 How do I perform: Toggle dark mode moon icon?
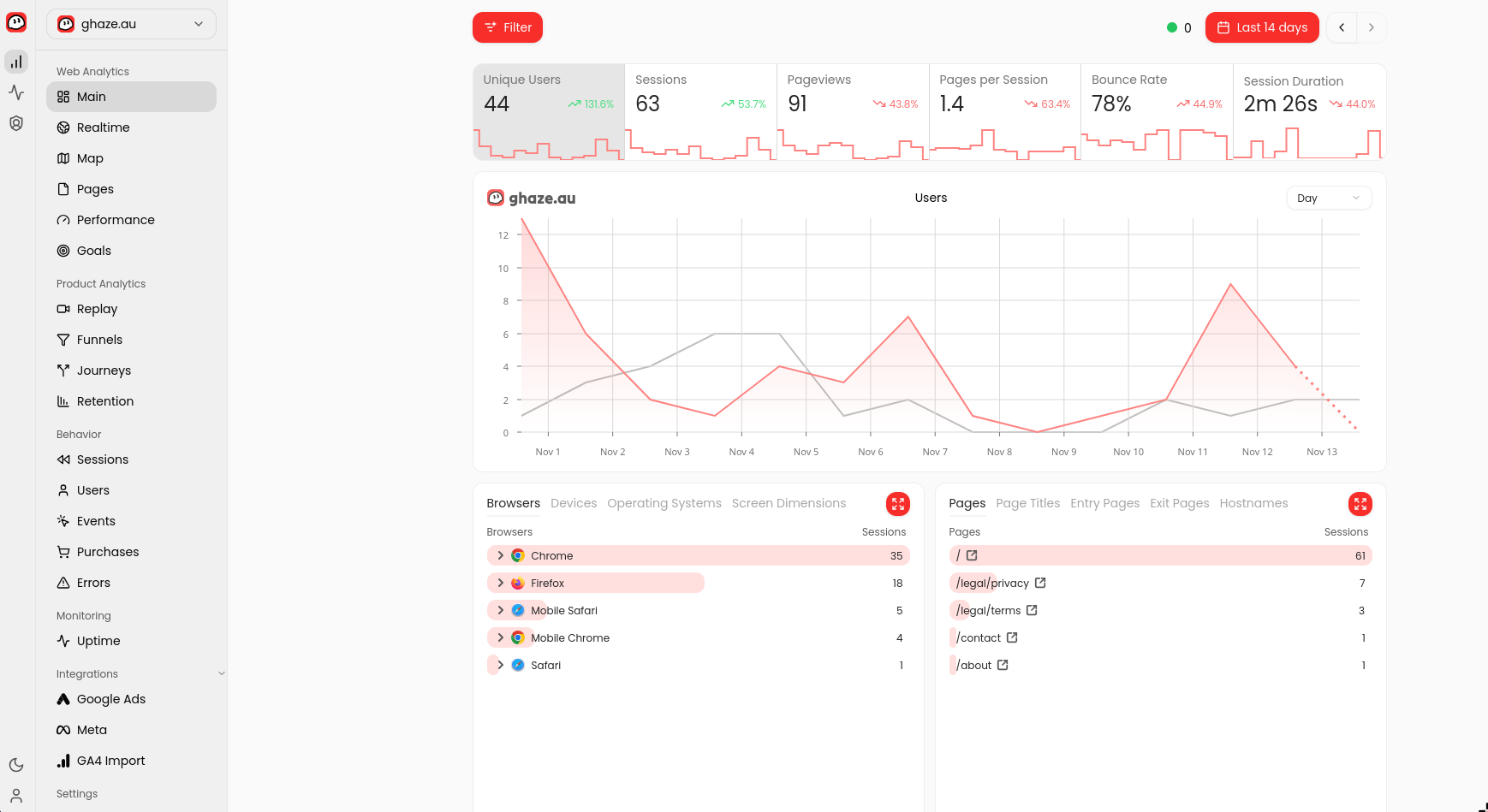tap(16, 765)
